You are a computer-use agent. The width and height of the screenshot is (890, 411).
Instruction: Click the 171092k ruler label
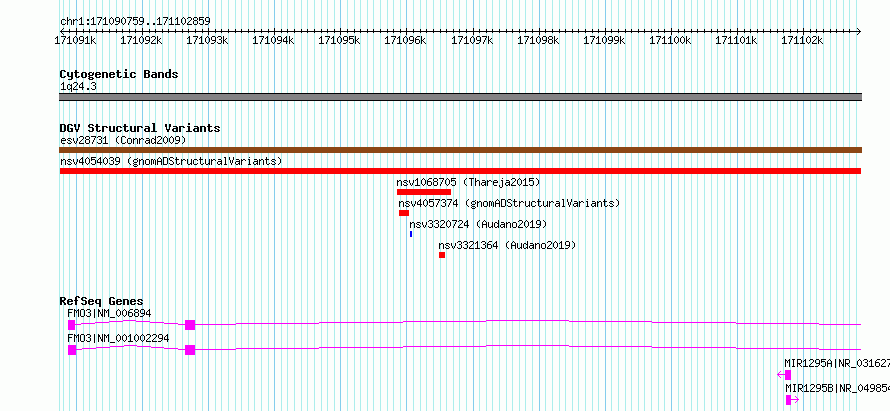pyautogui.click(x=141, y=40)
